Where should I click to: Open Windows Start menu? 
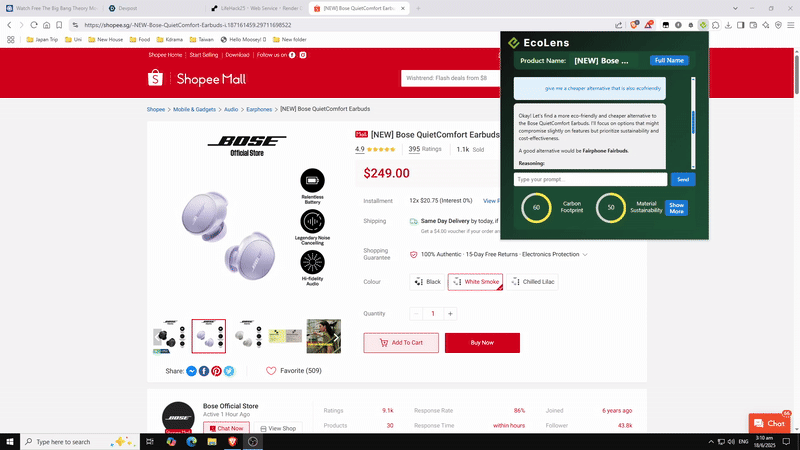tap(10, 442)
